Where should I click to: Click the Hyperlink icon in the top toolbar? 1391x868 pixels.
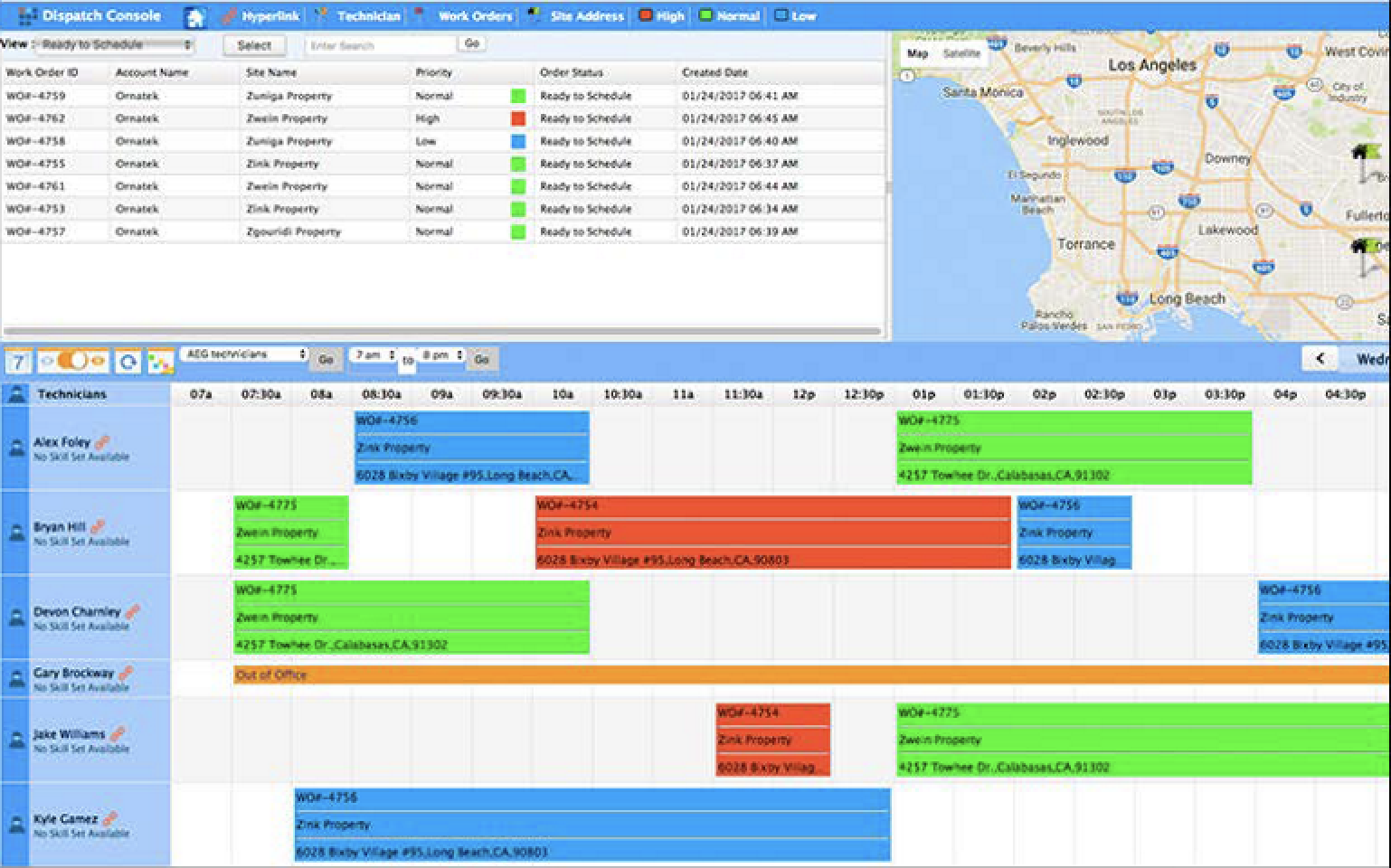pos(227,15)
